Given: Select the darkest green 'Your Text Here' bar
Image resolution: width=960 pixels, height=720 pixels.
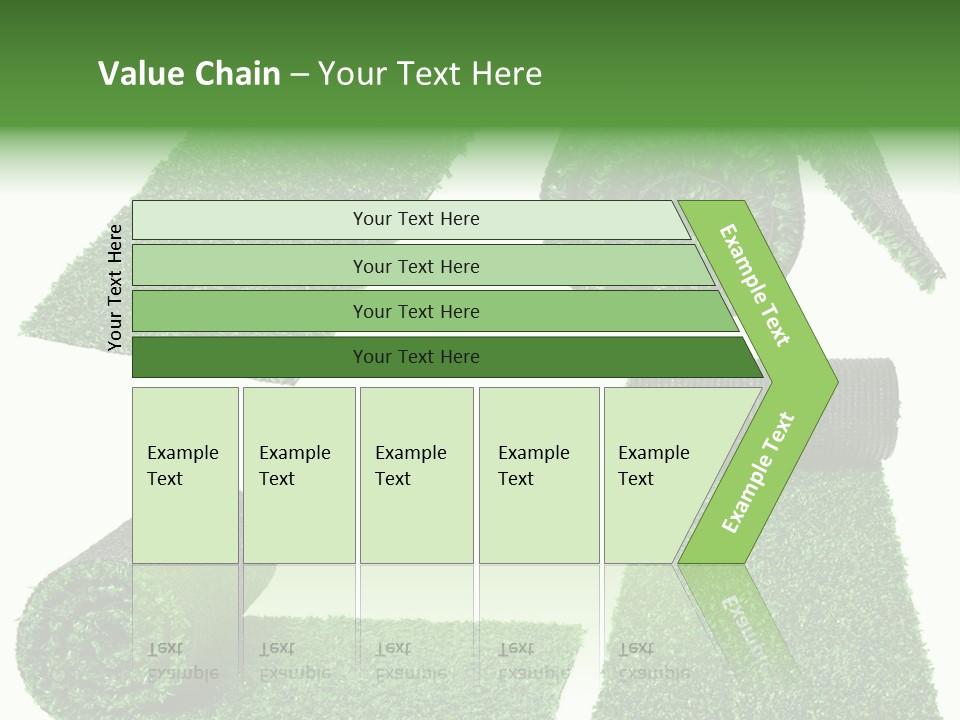Looking at the screenshot, I should click(x=415, y=357).
